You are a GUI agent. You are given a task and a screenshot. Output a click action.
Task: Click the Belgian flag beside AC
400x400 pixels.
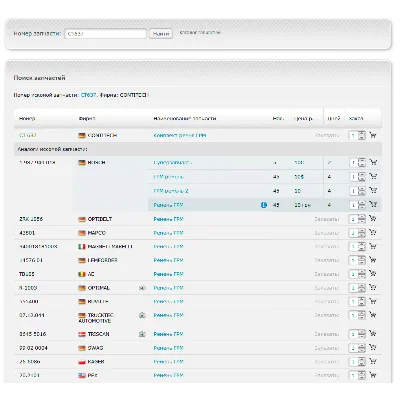pyautogui.click(x=82, y=274)
